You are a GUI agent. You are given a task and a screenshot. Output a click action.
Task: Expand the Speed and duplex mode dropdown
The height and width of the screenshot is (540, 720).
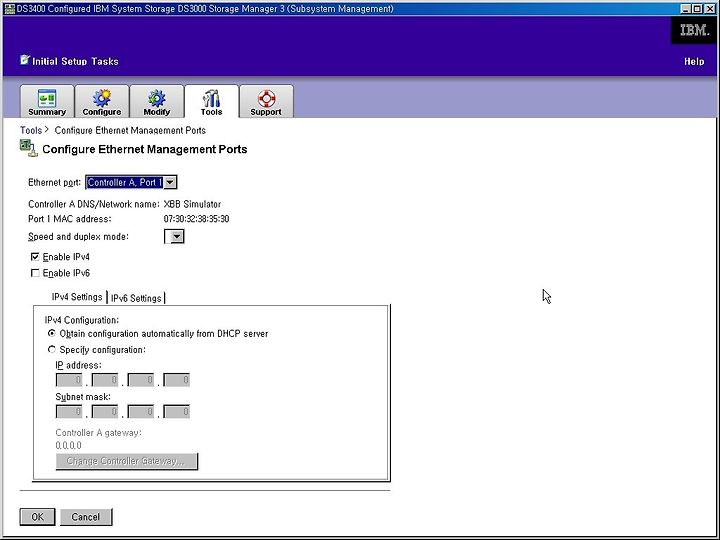[174, 236]
